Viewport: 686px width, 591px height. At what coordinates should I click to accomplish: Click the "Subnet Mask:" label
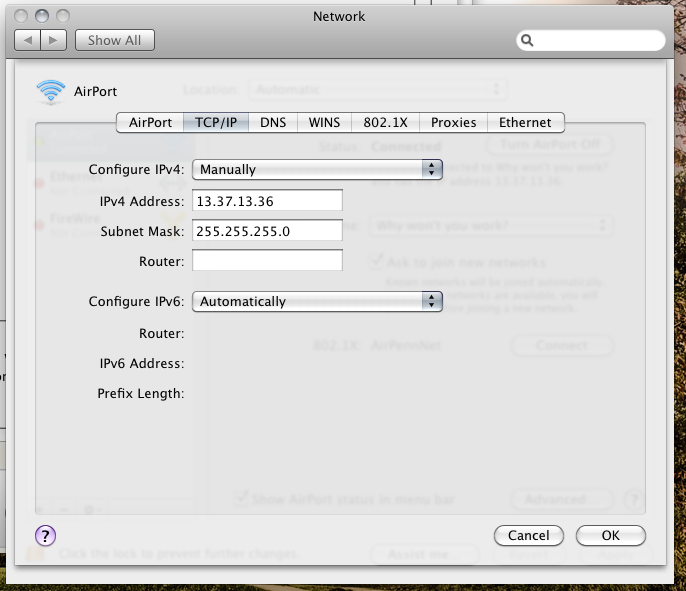143,231
